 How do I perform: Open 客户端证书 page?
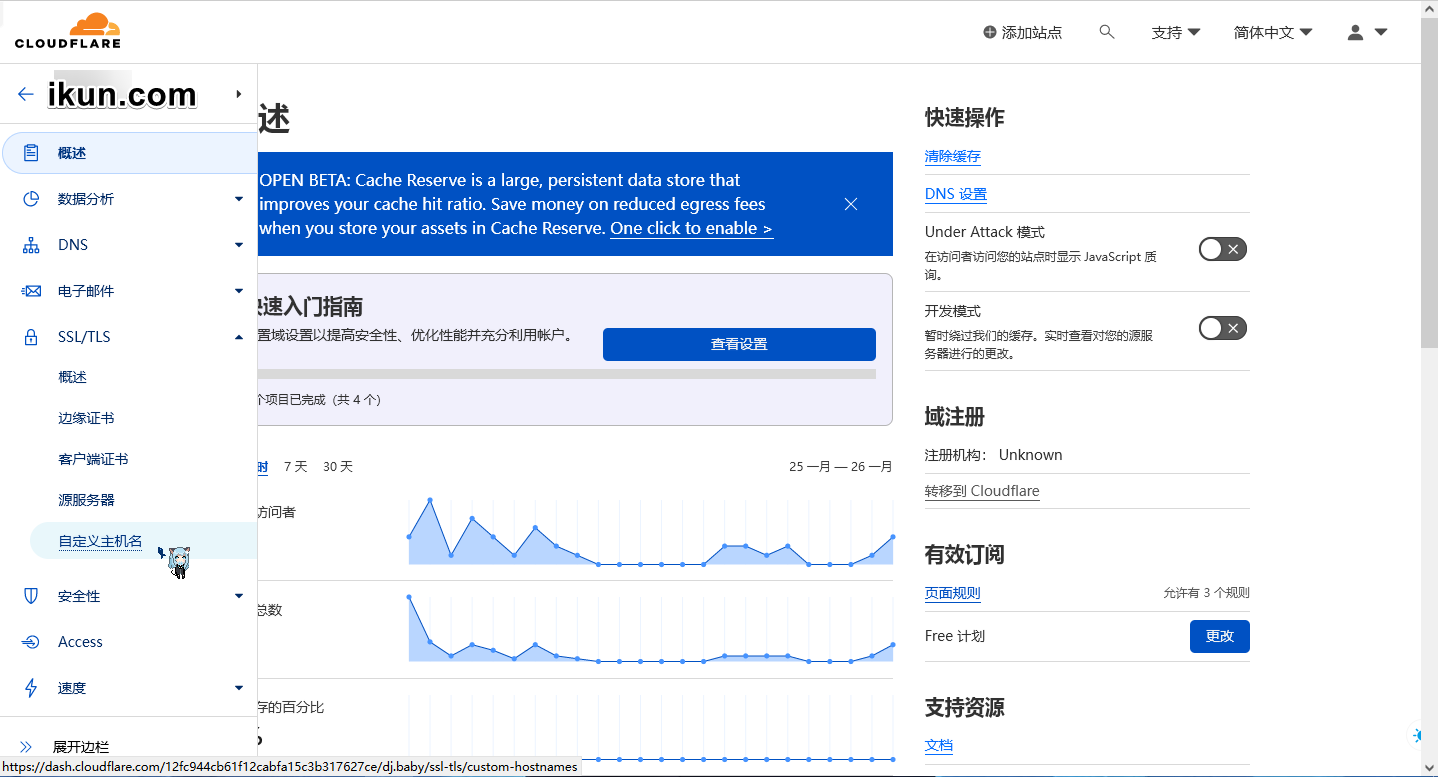point(93,459)
